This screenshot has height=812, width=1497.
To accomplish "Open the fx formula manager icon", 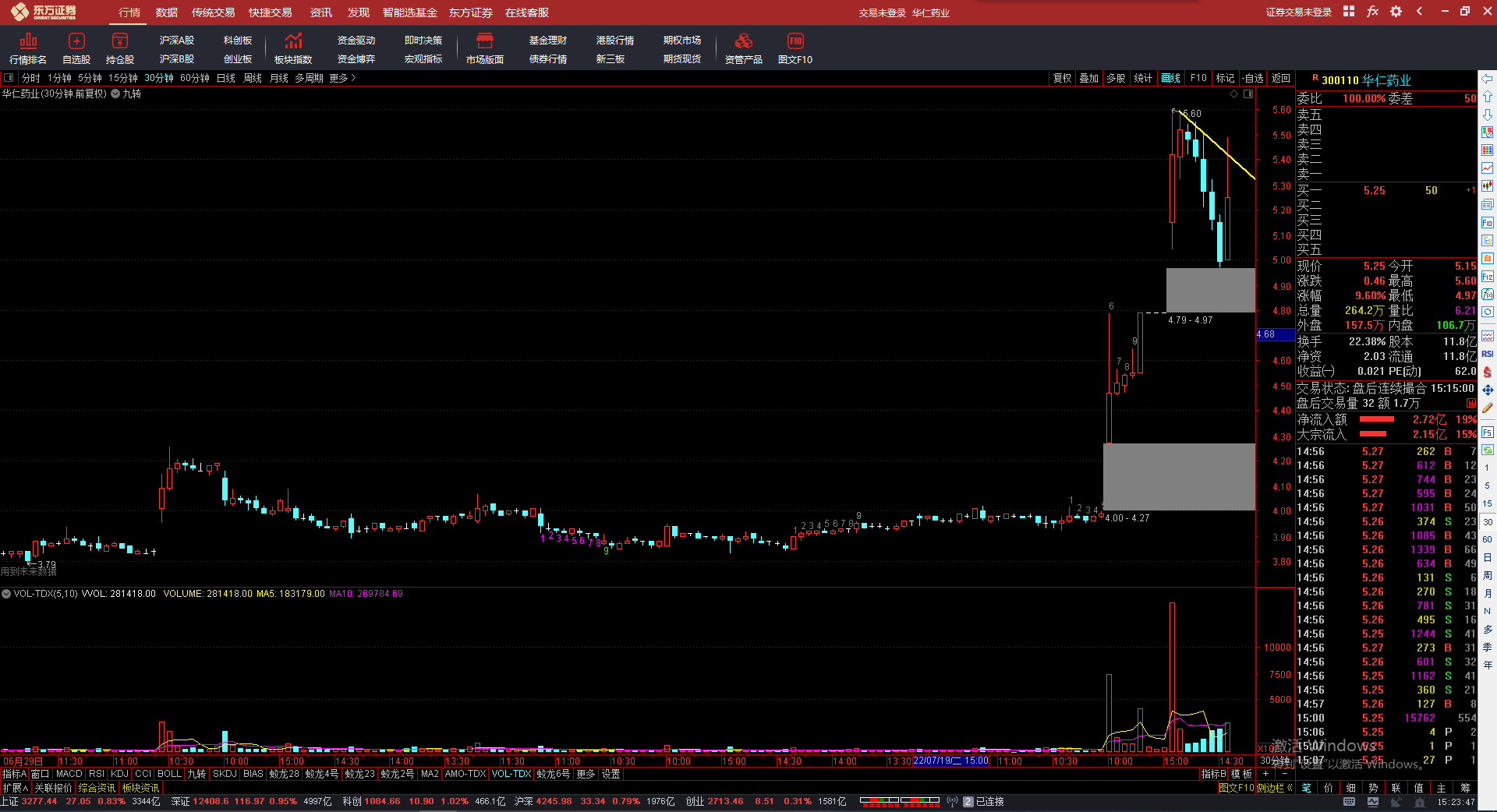I will 1372,11.
